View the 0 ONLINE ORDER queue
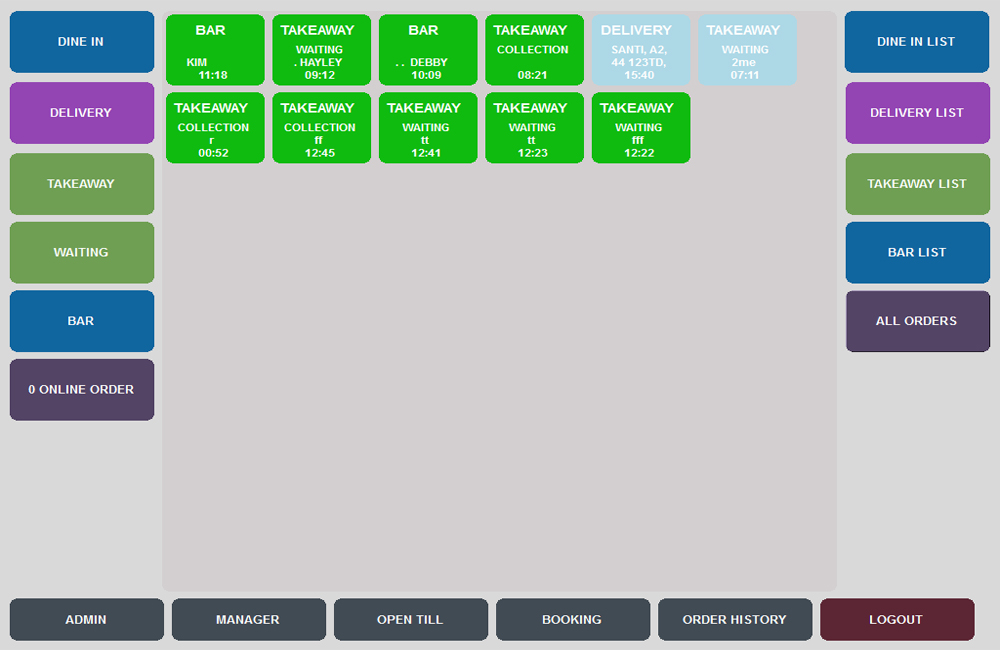This screenshot has height=650, width=1000. 82,390
